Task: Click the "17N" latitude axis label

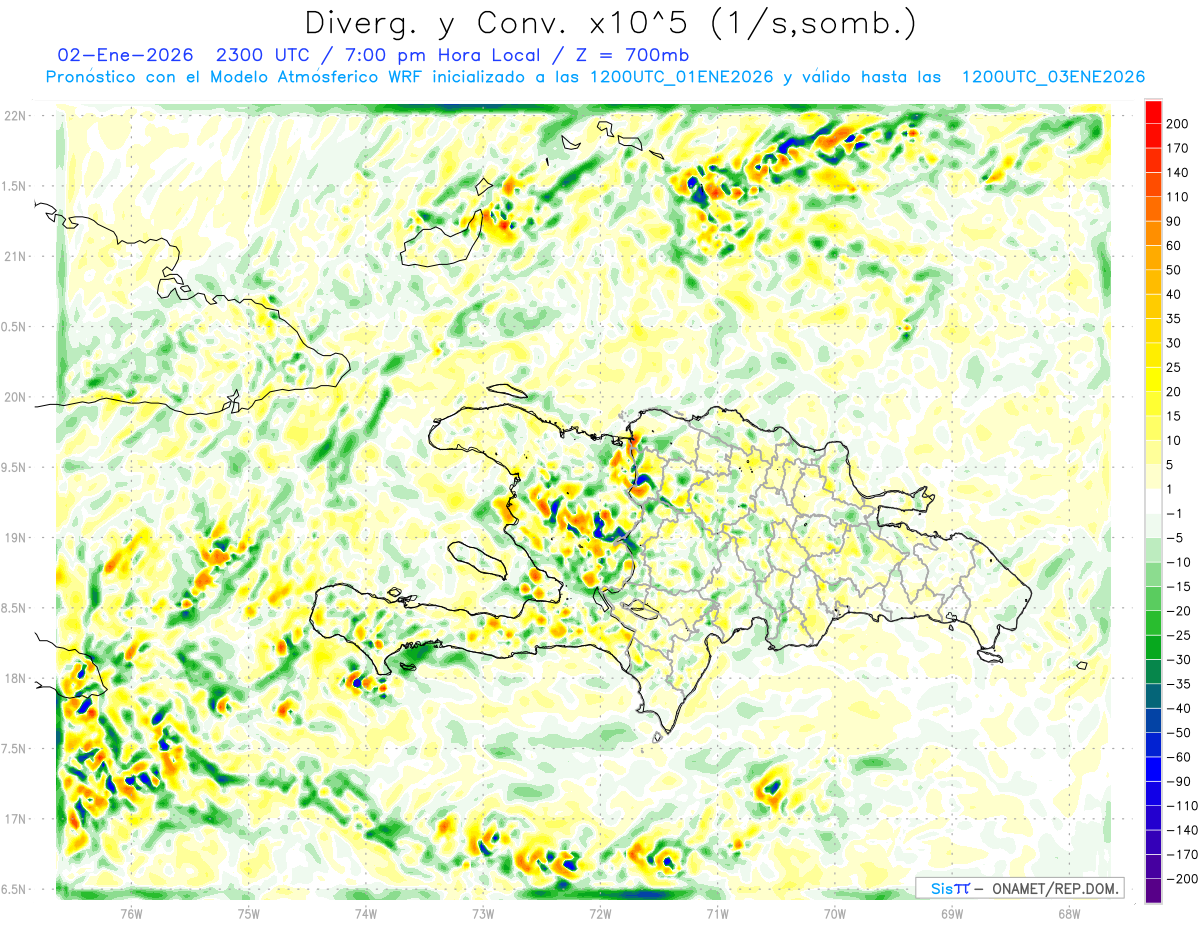Action: coord(15,819)
